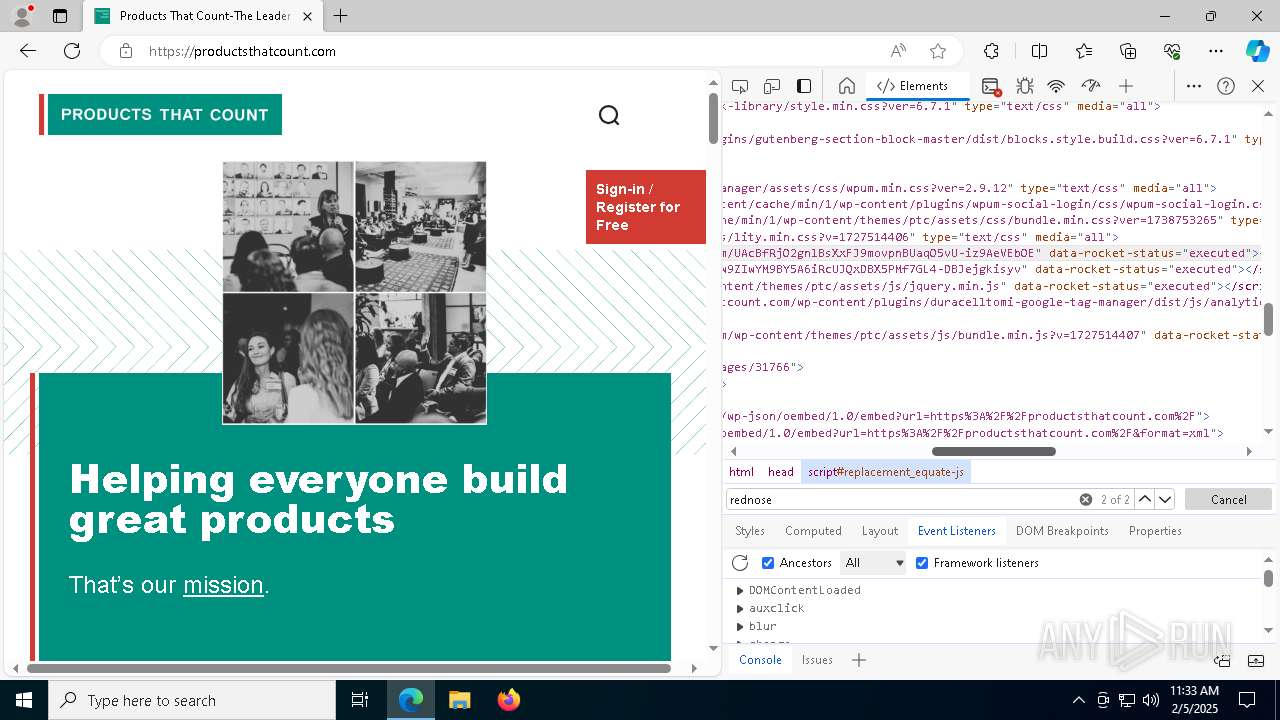
Task: Refresh the browser page
Action: coord(72,51)
